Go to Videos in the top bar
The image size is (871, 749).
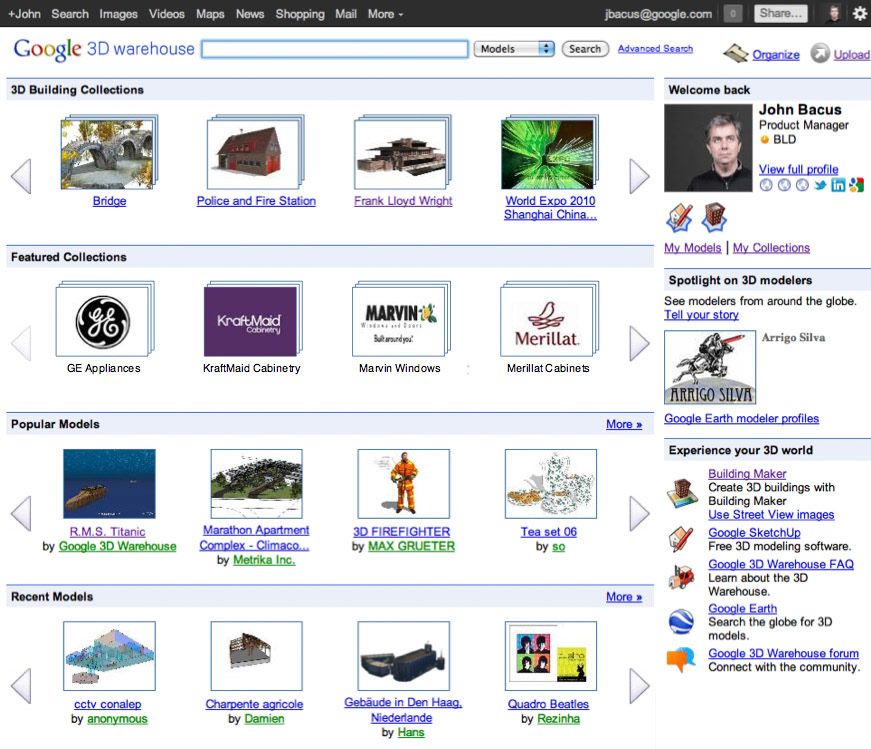[x=167, y=14]
